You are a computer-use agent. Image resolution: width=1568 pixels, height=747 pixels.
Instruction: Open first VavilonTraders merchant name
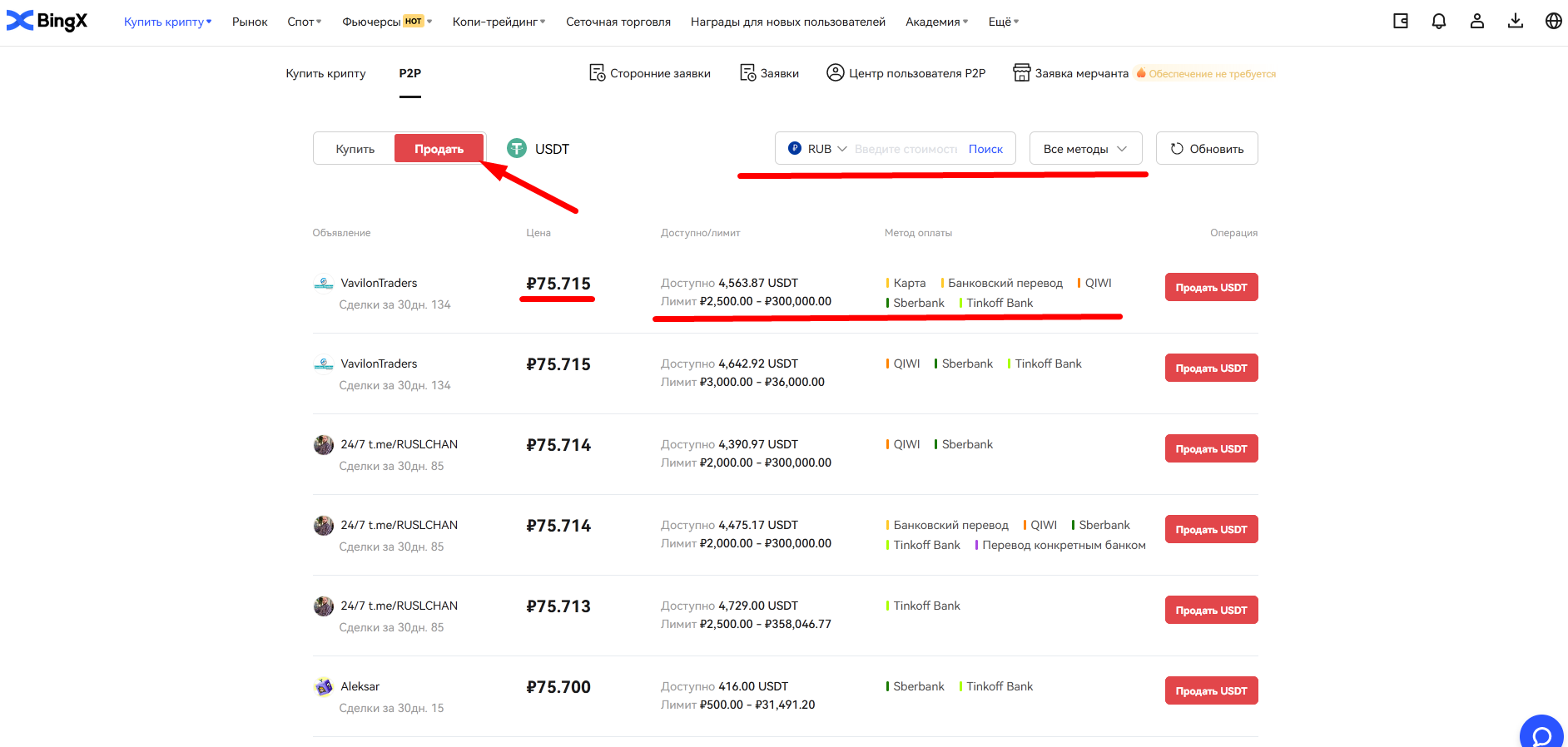pos(379,283)
